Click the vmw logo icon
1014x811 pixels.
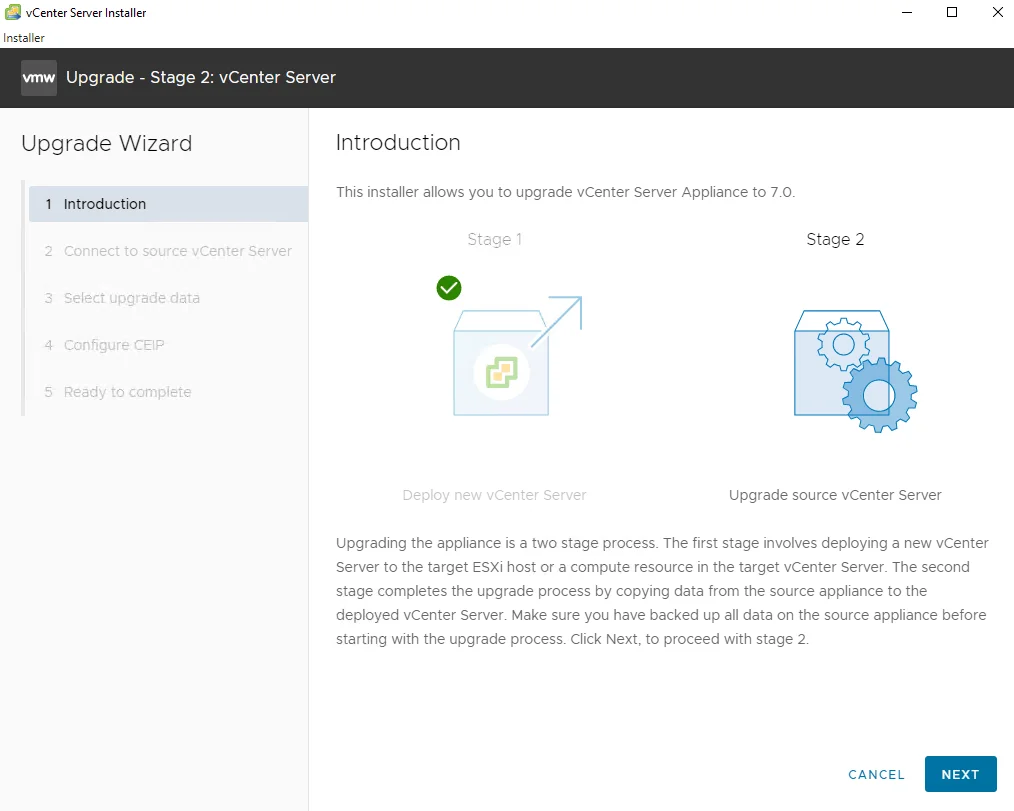pyautogui.click(x=39, y=78)
